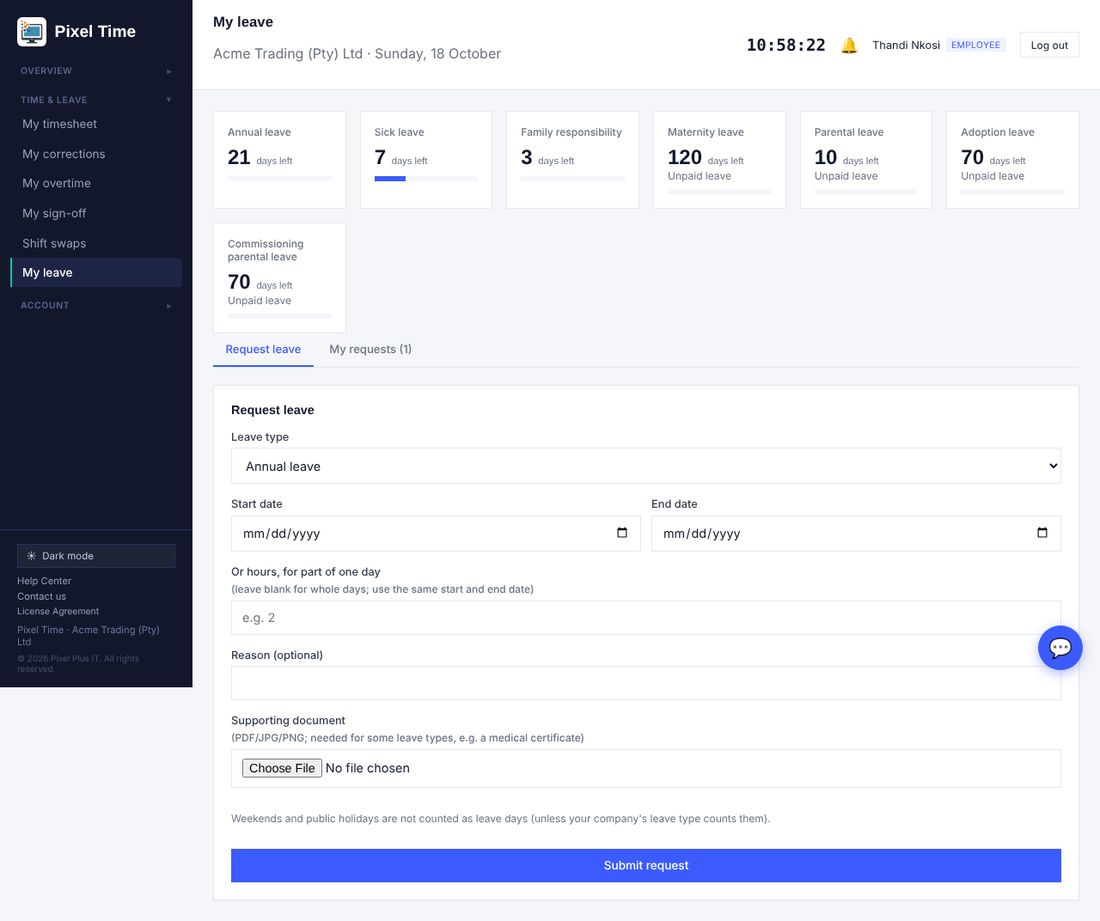Open the End date calendar picker icon
1100x921 pixels.
[1042, 533]
